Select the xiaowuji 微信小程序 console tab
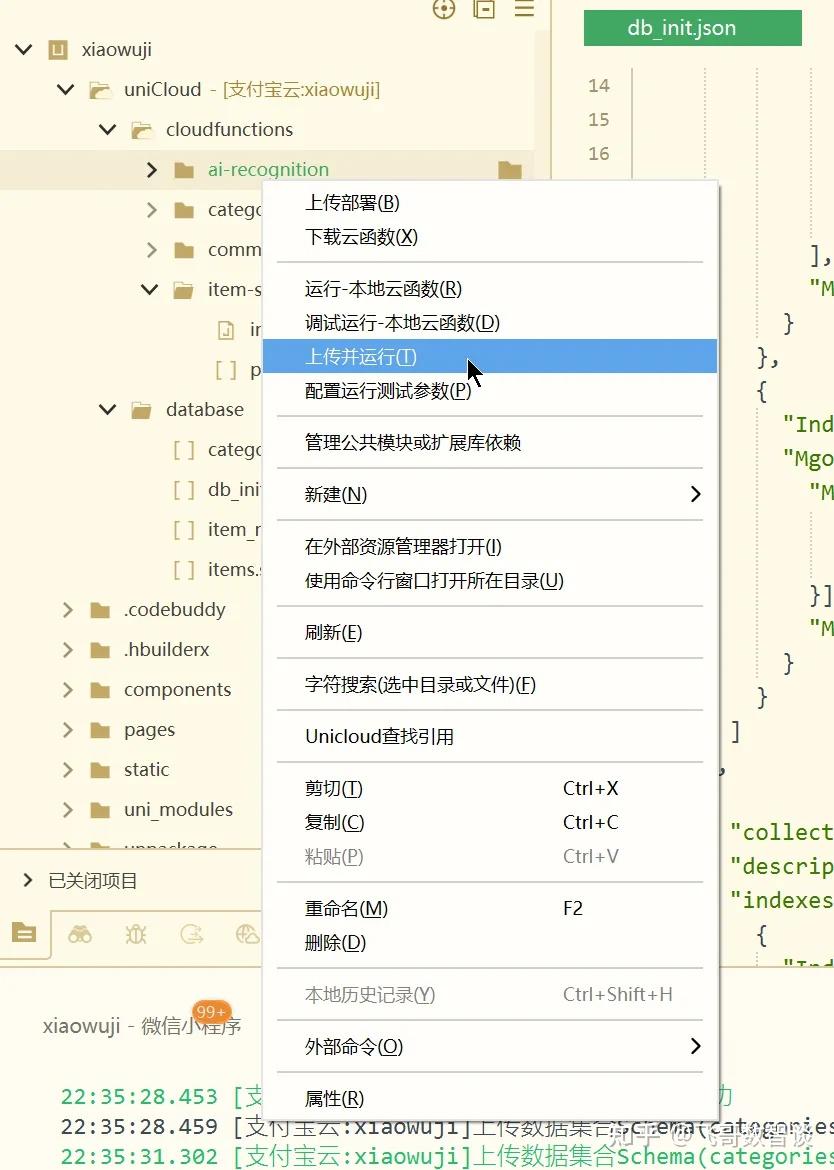834x1170 pixels. point(141,1026)
